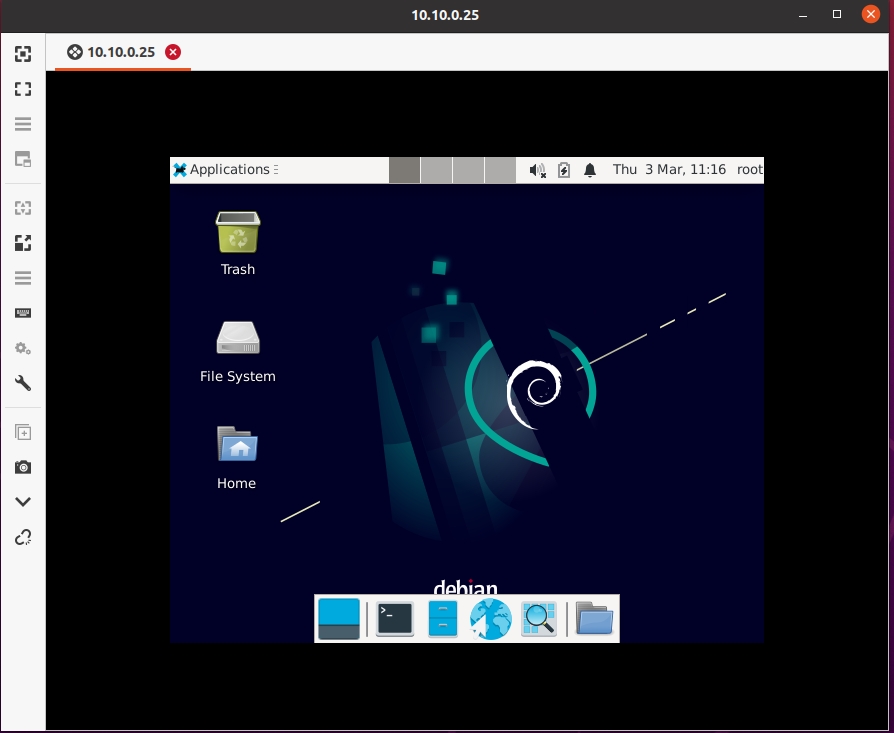Toggle grab all keyboard events
Viewport: 894px width, 733px height.
(23, 313)
